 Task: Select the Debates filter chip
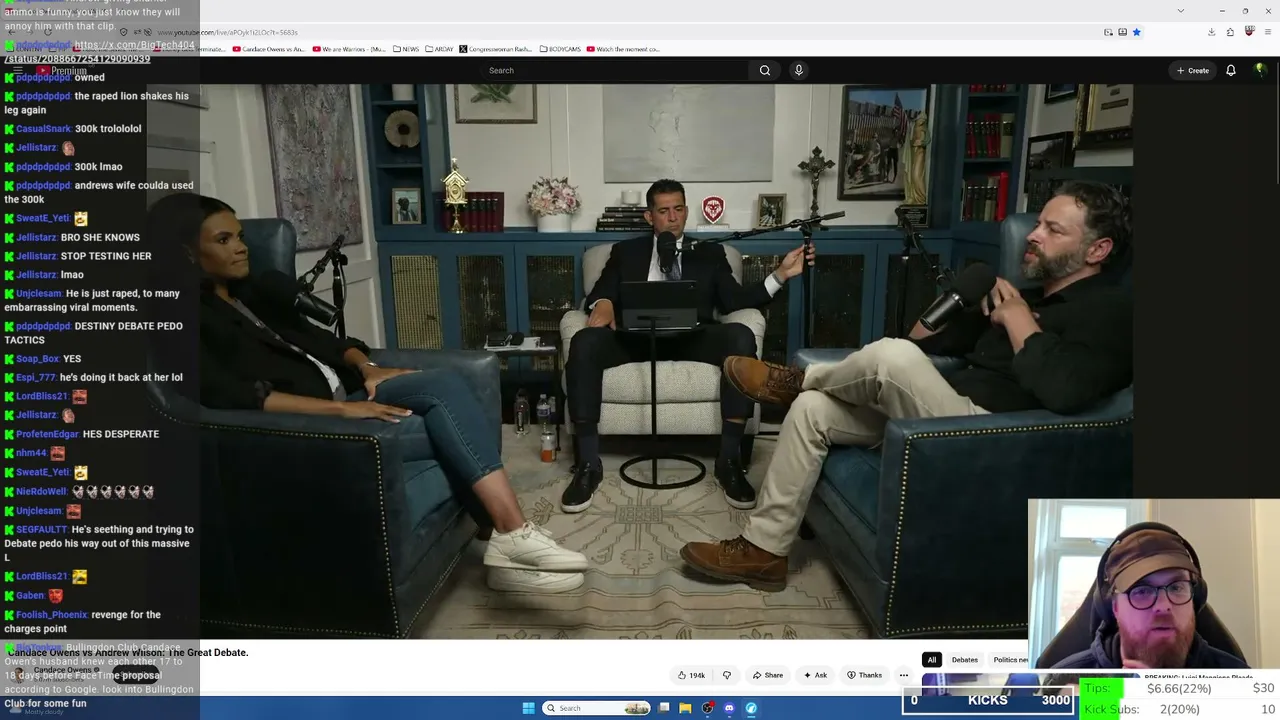point(965,660)
